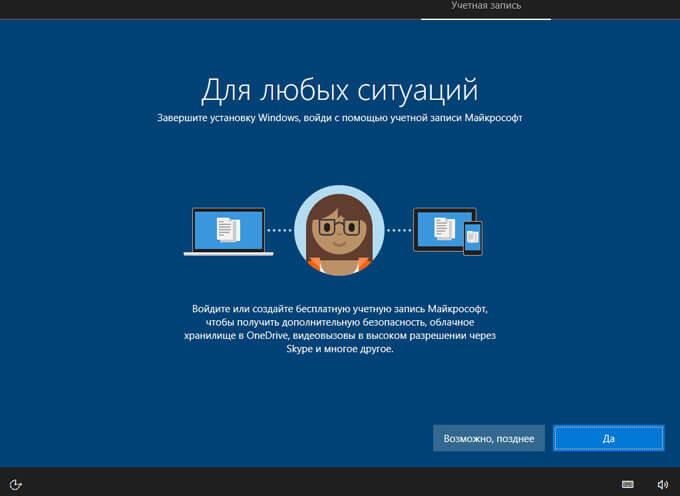
Task: Open the on-screen keyboard icon
Action: [x=628, y=484]
